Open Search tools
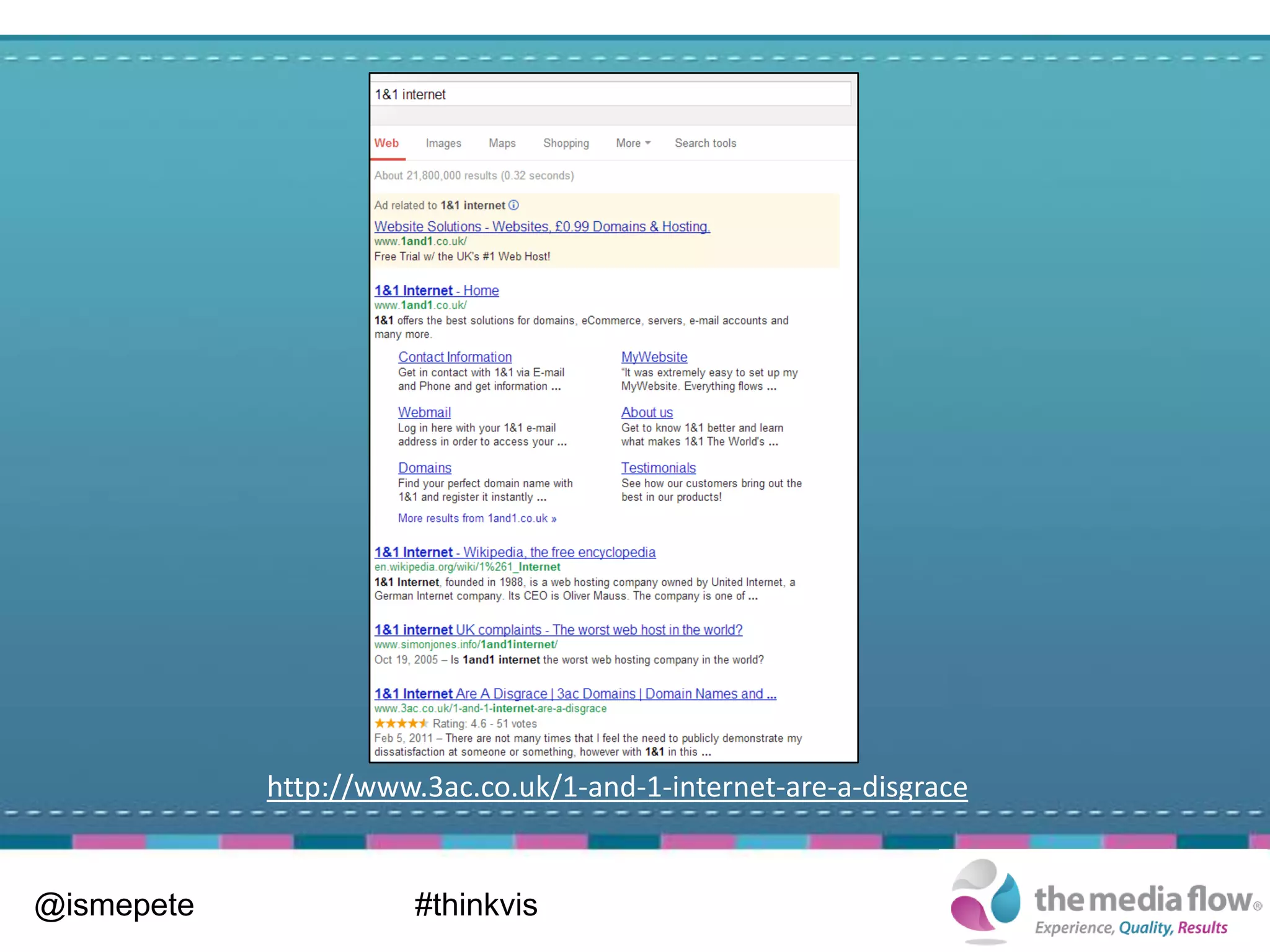This screenshot has width=1270, height=952. (x=706, y=143)
